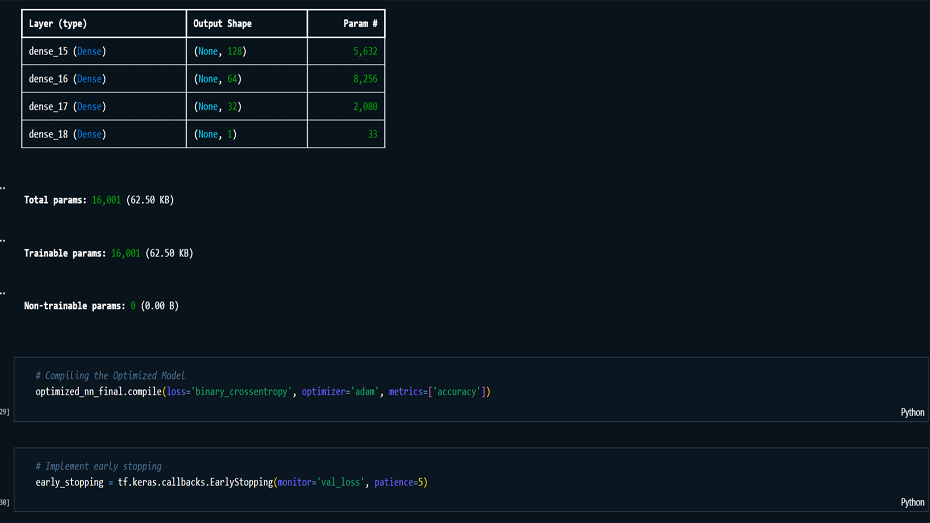Click the 'Total params' output line

coord(98,200)
